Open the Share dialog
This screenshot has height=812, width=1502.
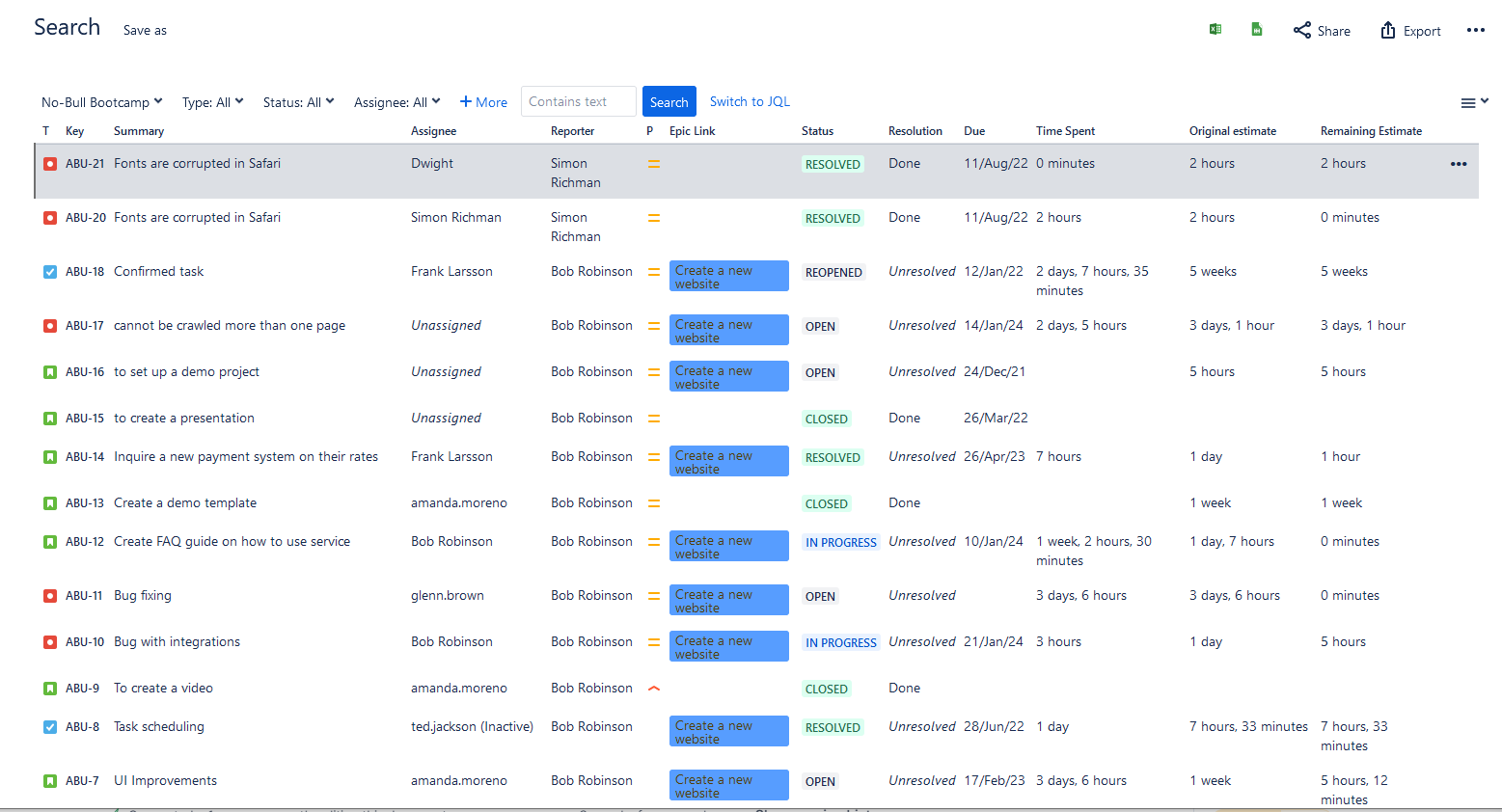click(1321, 30)
